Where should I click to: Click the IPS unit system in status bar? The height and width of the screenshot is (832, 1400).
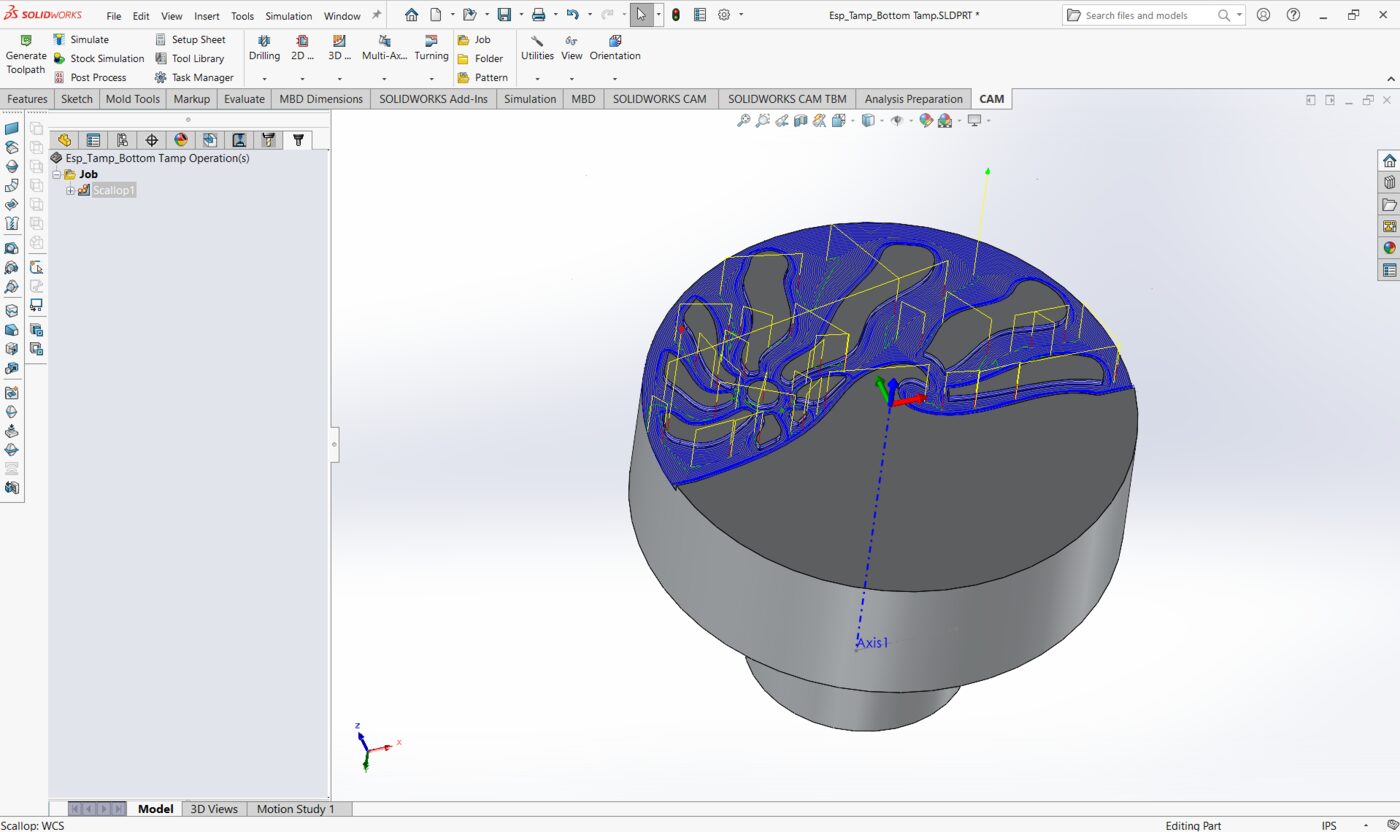(1329, 825)
